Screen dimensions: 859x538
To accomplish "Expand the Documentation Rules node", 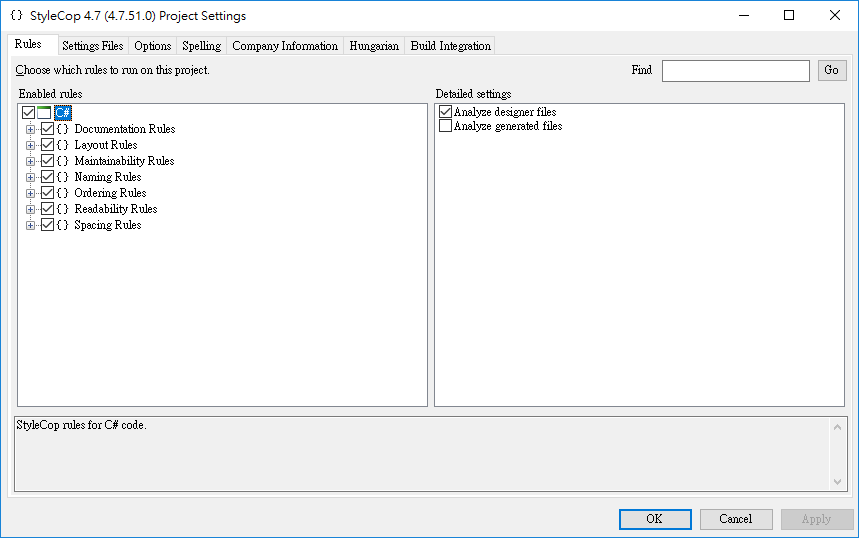I will [30, 130].
